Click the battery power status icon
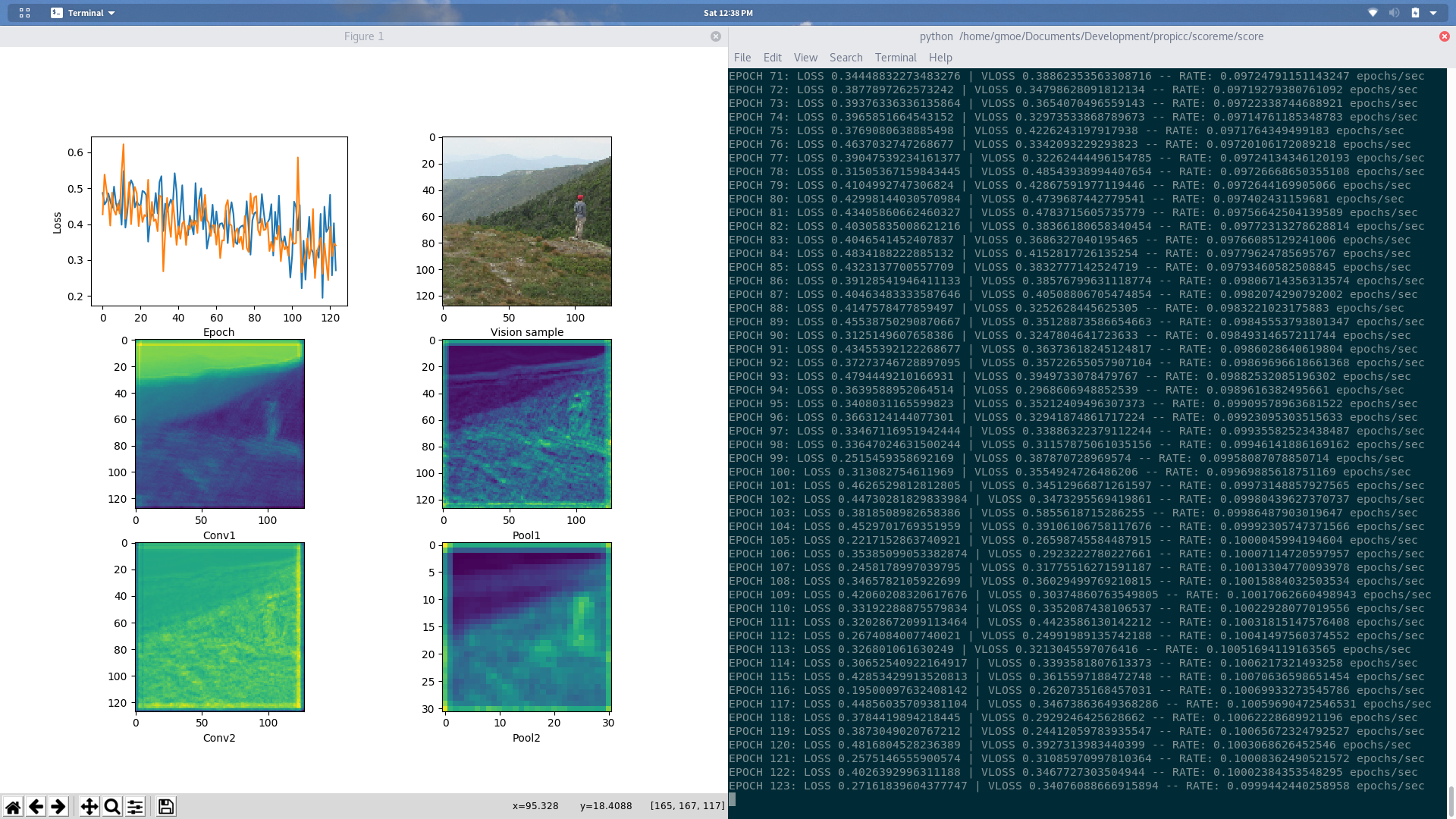This screenshot has height=819, width=1456. click(x=1415, y=13)
